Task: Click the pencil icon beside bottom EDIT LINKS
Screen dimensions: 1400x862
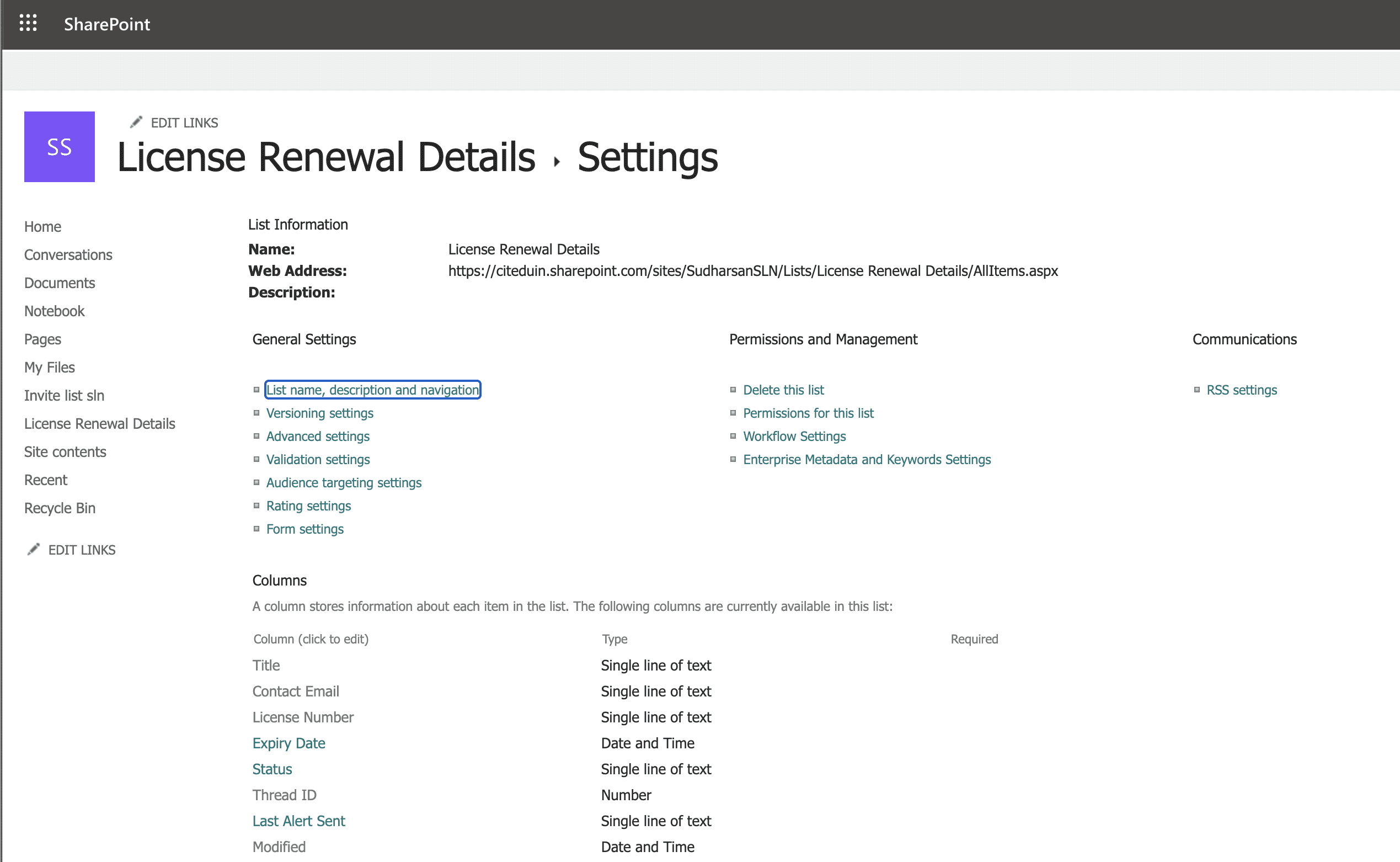Action: (x=34, y=549)
